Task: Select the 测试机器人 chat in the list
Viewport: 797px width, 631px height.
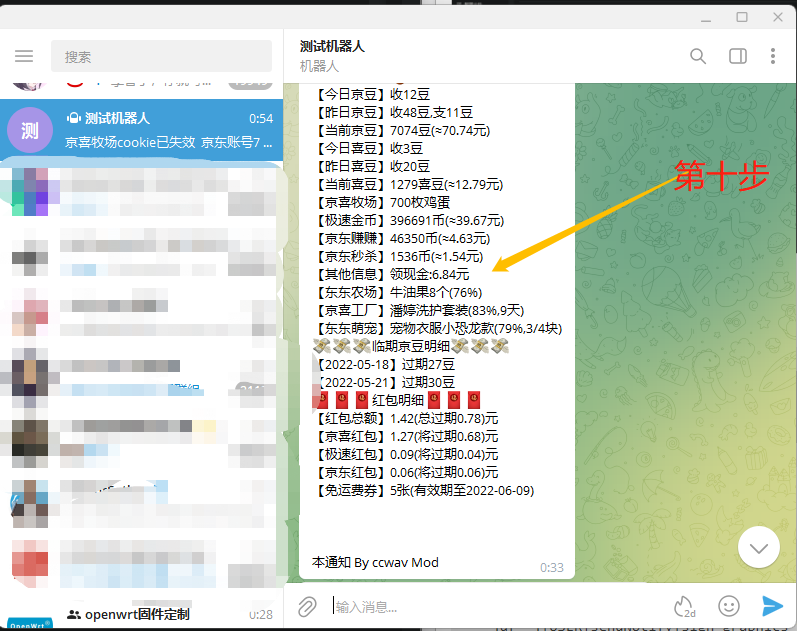Action: [x=141, y=130]
